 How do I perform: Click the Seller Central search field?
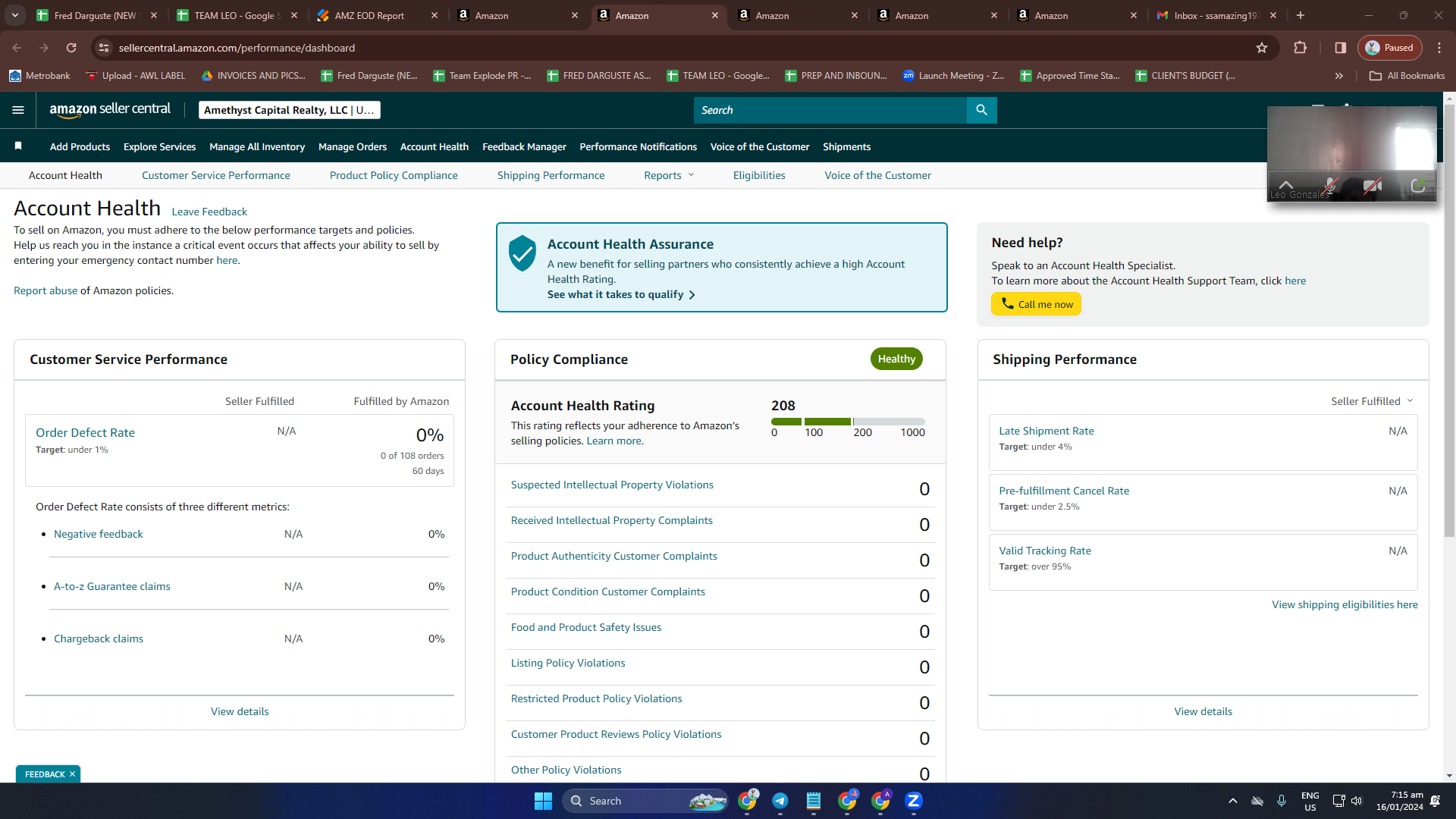tap(830, 110)
